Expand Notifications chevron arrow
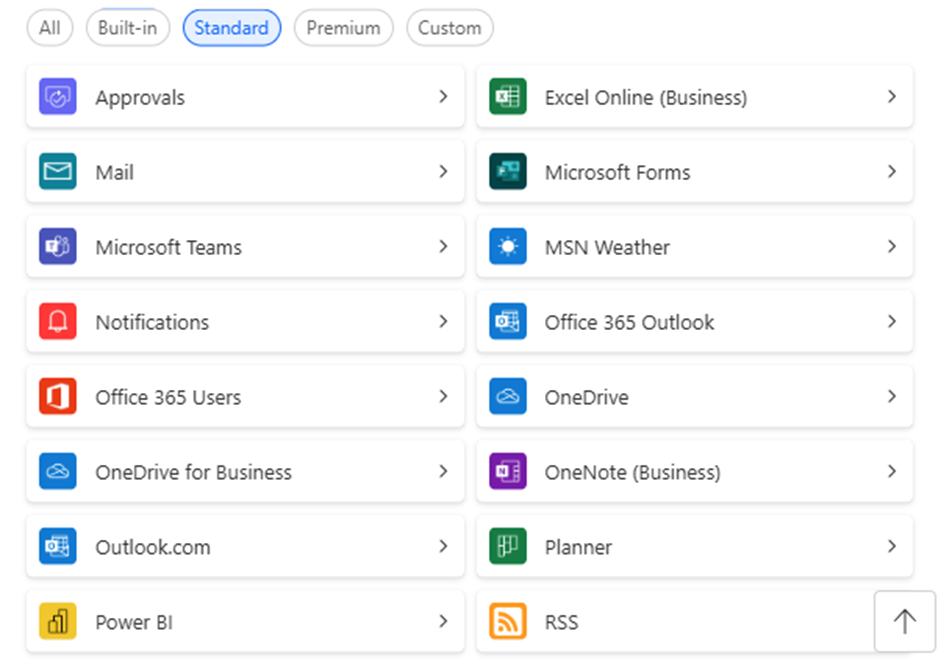 pyautogui.click(x=443, y=322)
